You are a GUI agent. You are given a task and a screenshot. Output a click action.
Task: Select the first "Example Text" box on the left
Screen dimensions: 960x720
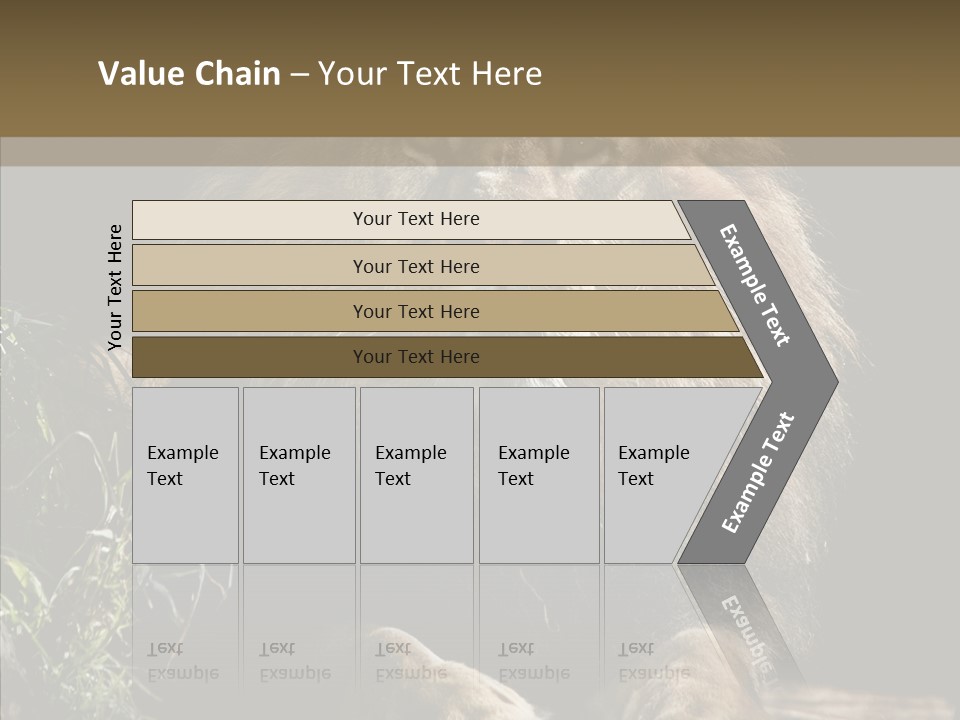point(185,475)
